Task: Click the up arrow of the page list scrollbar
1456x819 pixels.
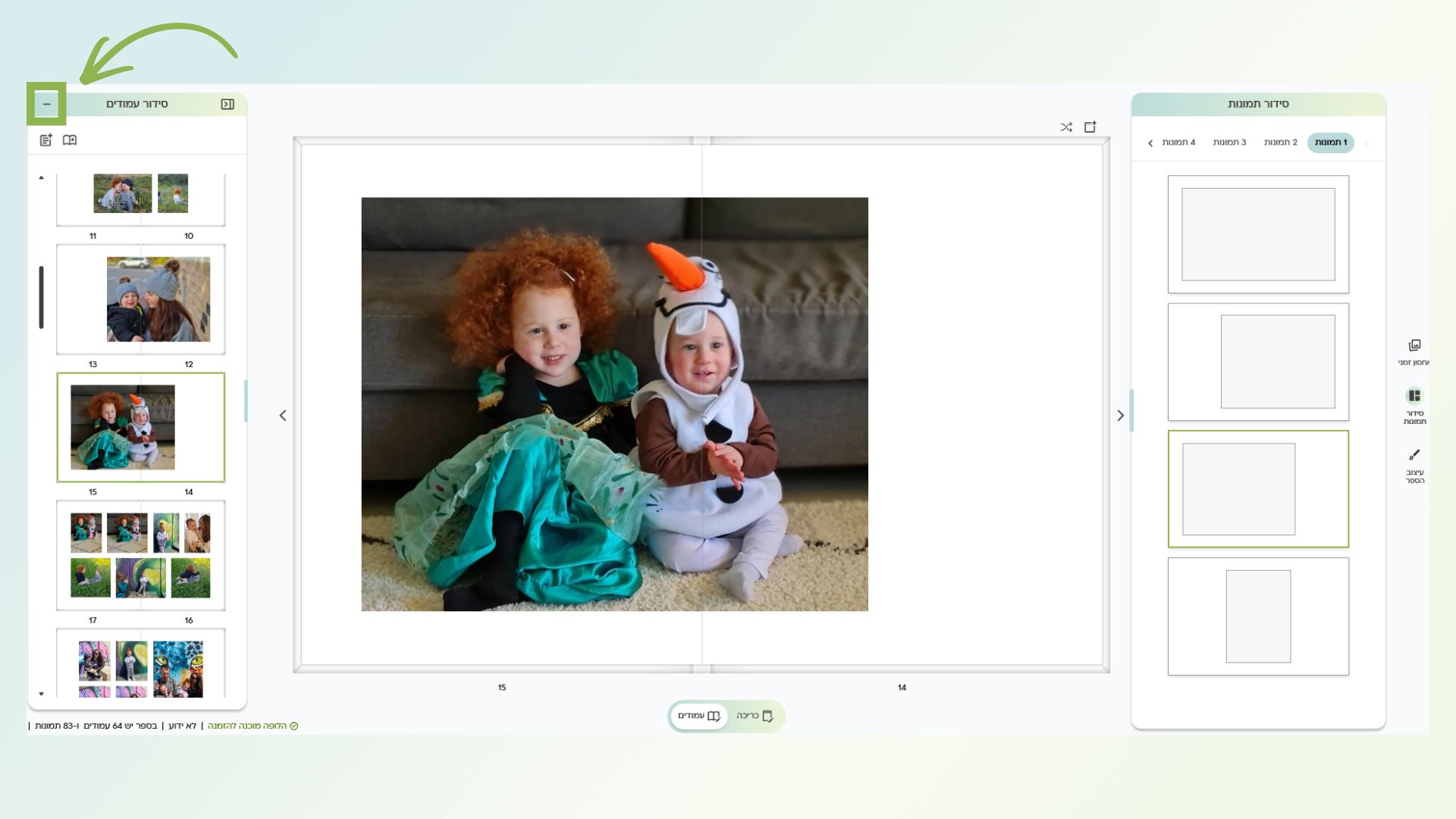Action: [41, 177]
